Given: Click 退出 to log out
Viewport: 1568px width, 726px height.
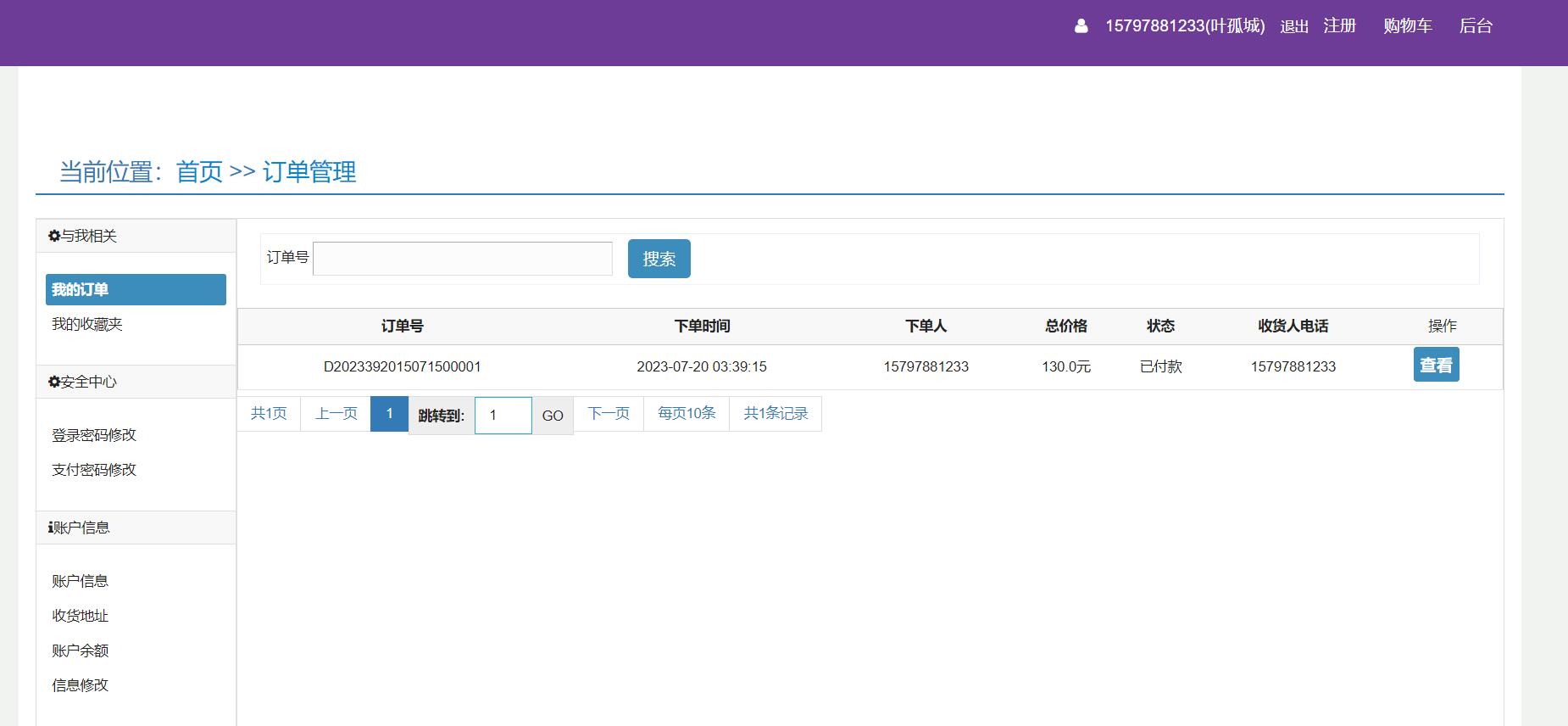Looking at the screenshot, I should coord(1294,27).
